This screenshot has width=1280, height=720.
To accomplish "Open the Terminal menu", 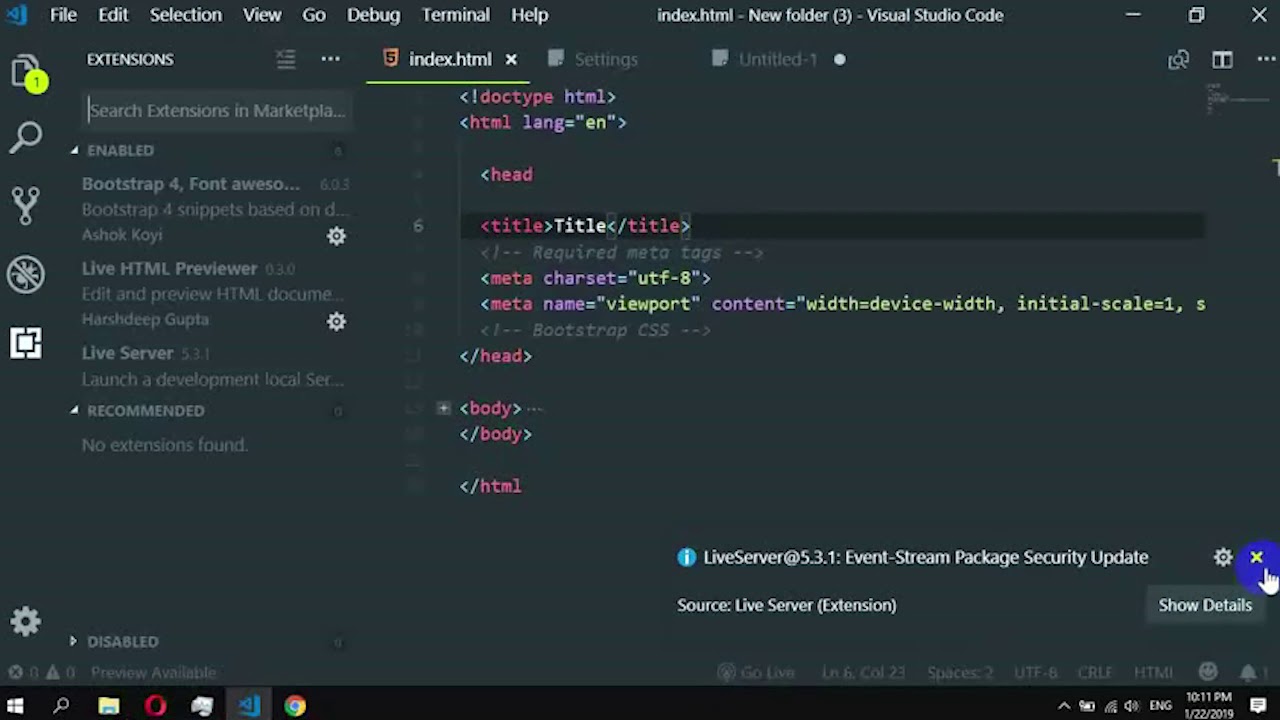I will click(x=456, y=15).
